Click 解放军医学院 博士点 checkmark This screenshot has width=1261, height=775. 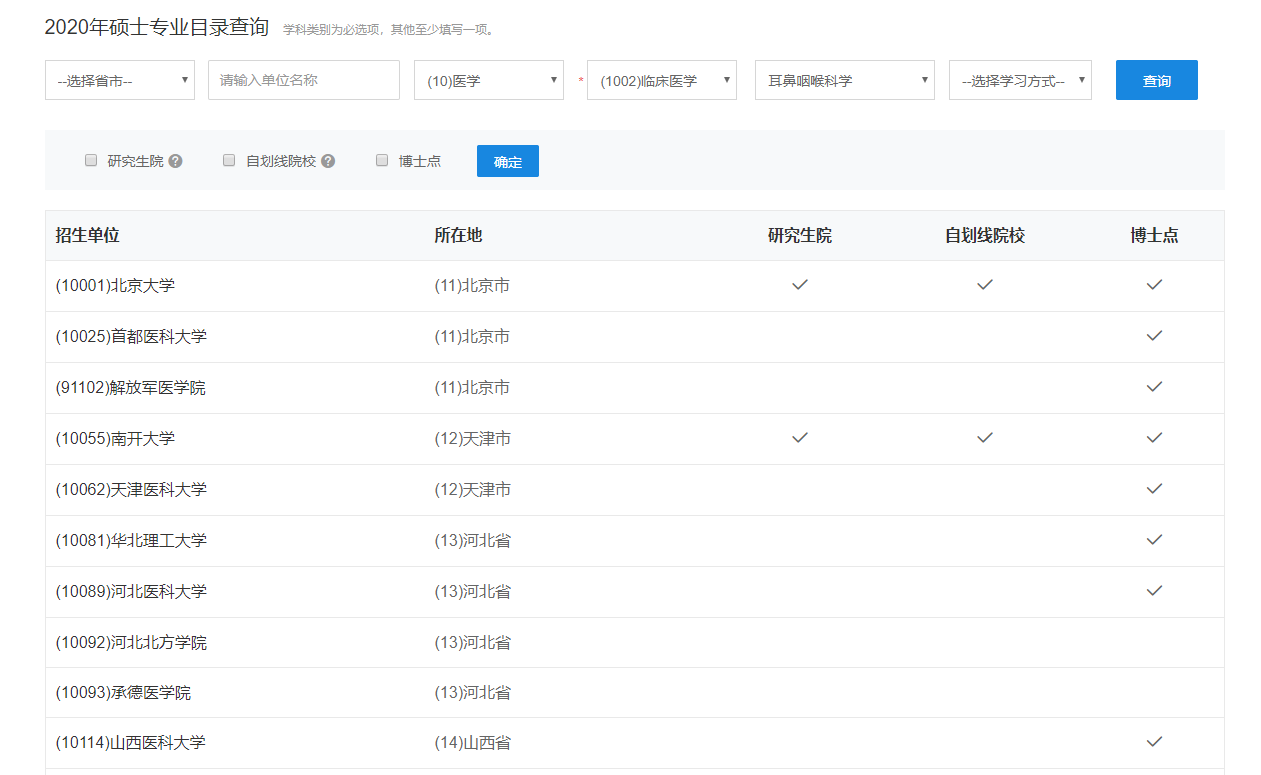click(x=1155, y=387)
